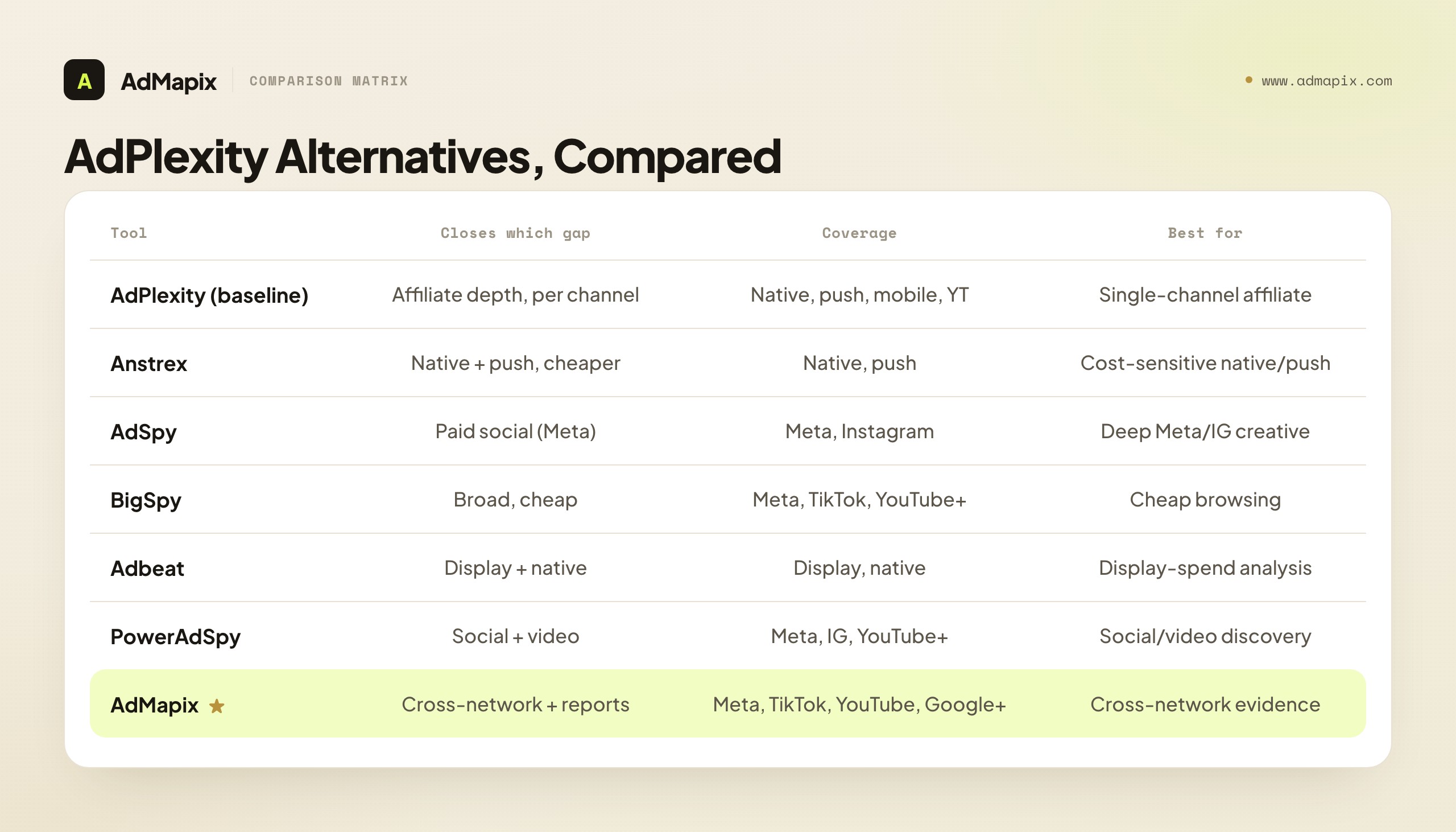Click the gold star beside AdMapix
Screen dimensions: 1456x832
coord(217,706)
